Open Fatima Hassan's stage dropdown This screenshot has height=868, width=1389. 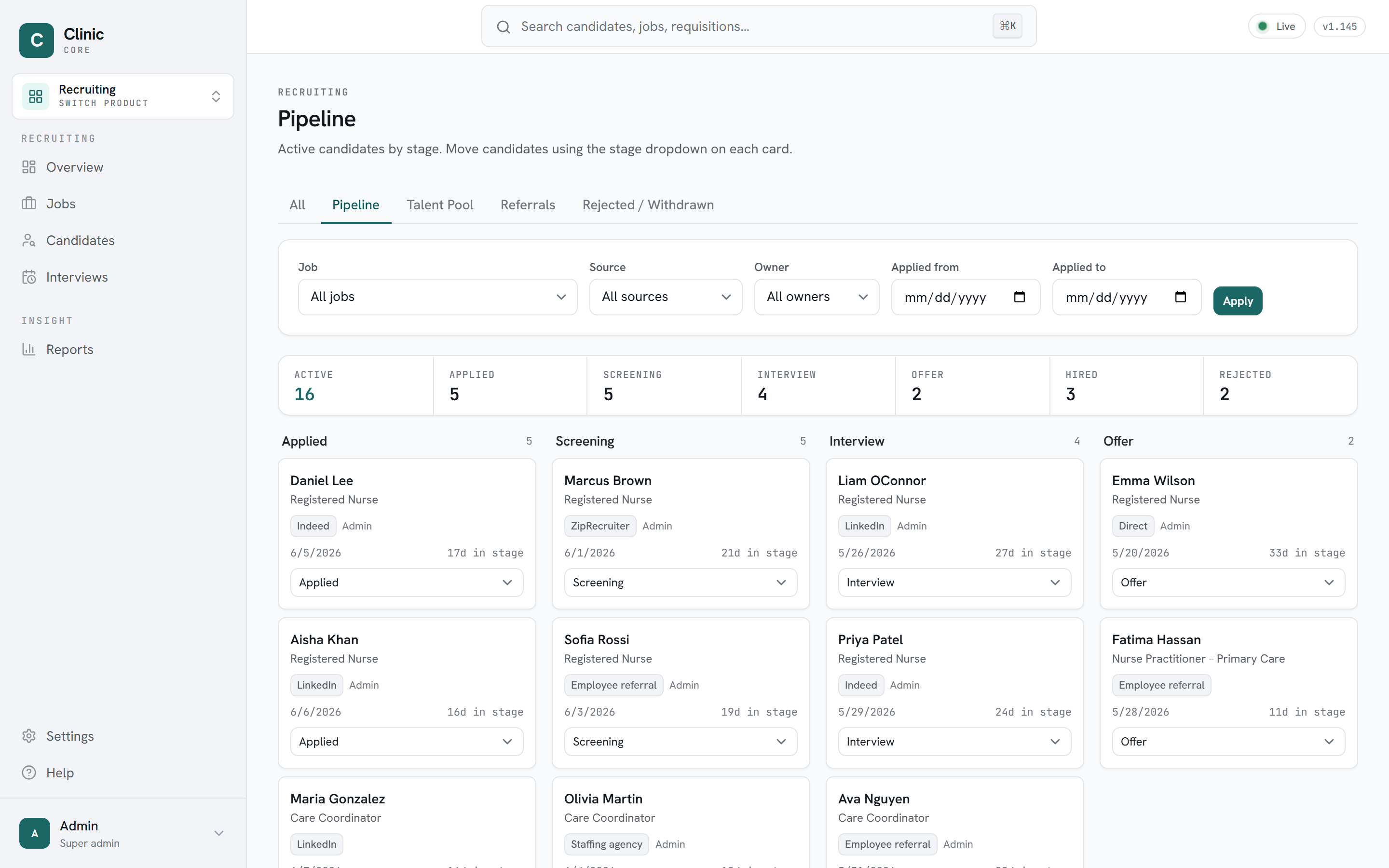click(x=1228, y=742)
